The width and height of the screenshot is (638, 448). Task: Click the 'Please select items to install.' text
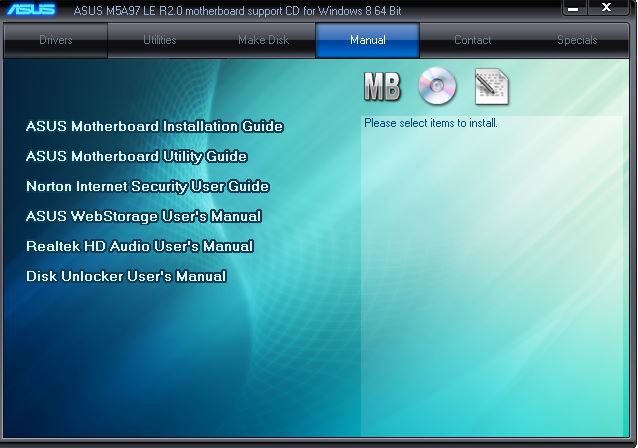(x=430, y=123)
